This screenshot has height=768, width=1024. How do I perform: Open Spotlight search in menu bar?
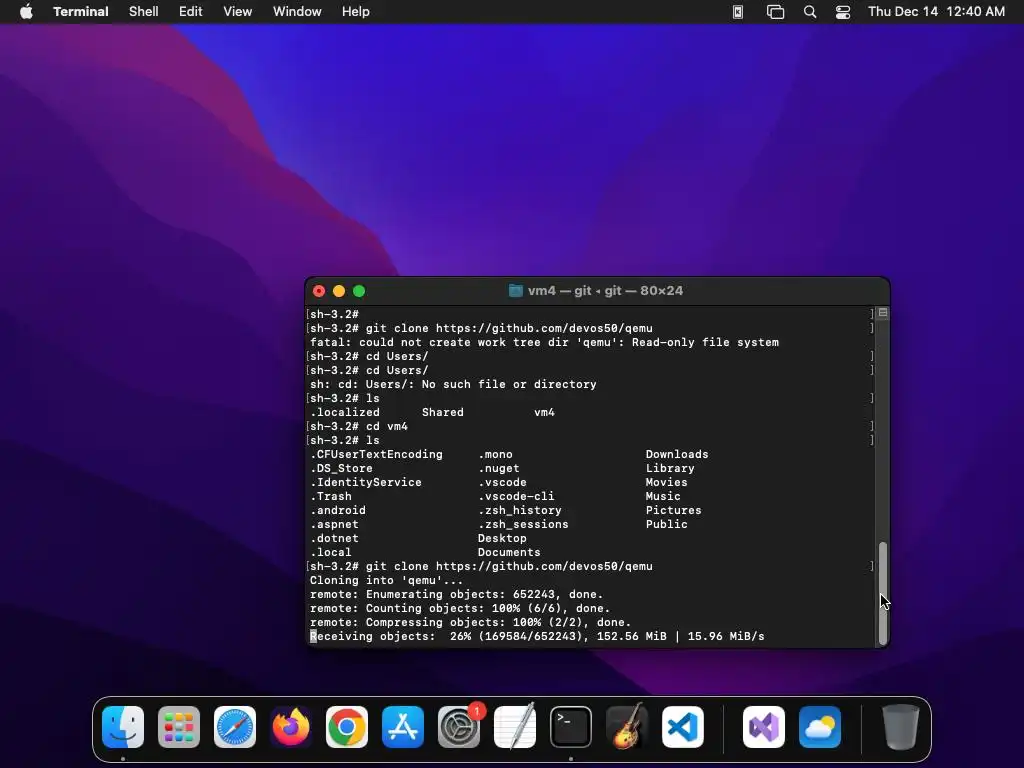coord(810,12)
